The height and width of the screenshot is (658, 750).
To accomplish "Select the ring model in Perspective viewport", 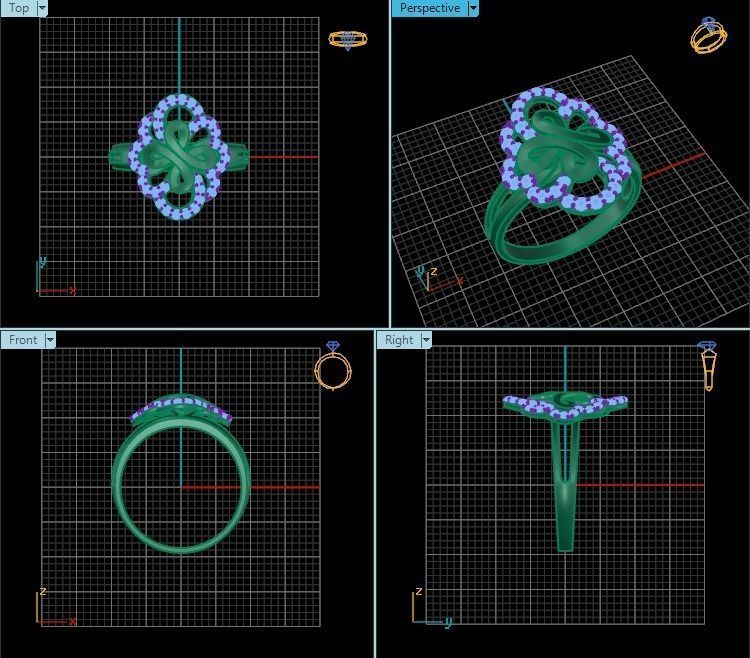I will coord(563,177).
